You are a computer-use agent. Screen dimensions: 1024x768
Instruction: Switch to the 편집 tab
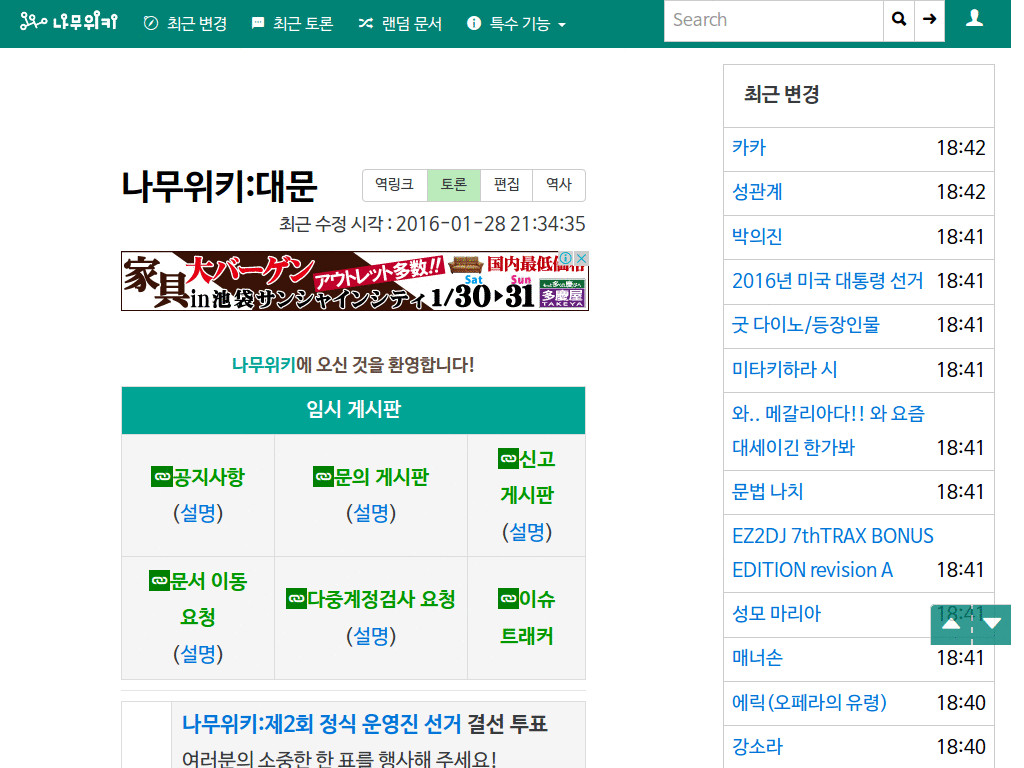(505, 185)
